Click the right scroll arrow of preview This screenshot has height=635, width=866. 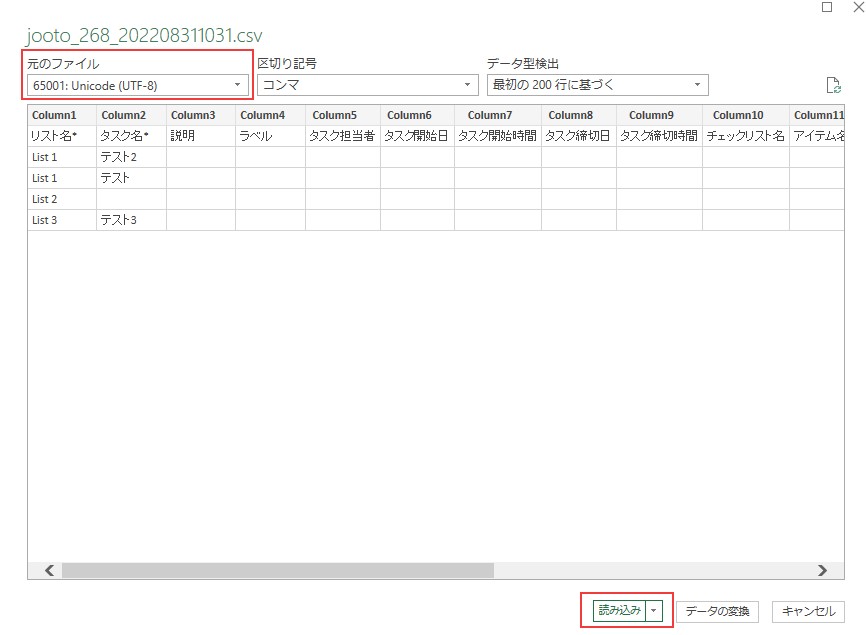[823, 569]
